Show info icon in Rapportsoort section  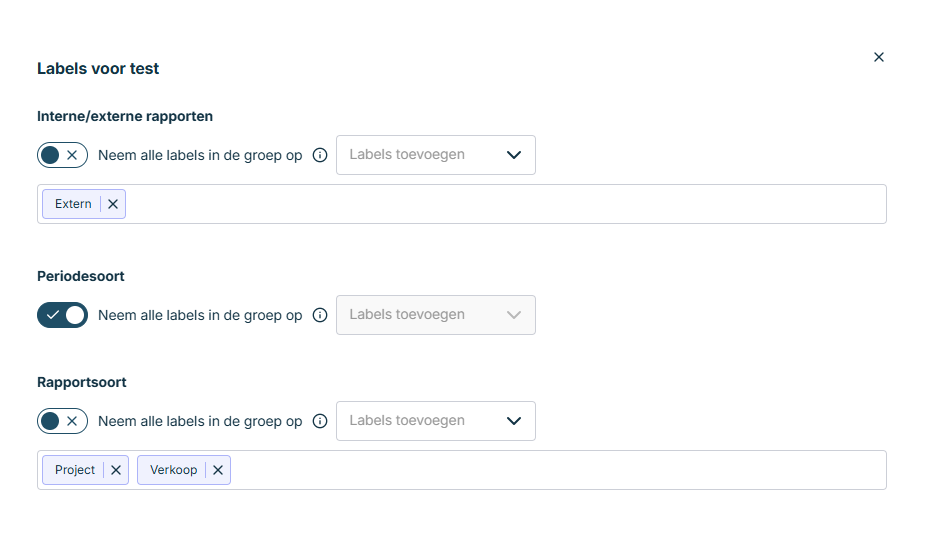(x=320, y=421)
